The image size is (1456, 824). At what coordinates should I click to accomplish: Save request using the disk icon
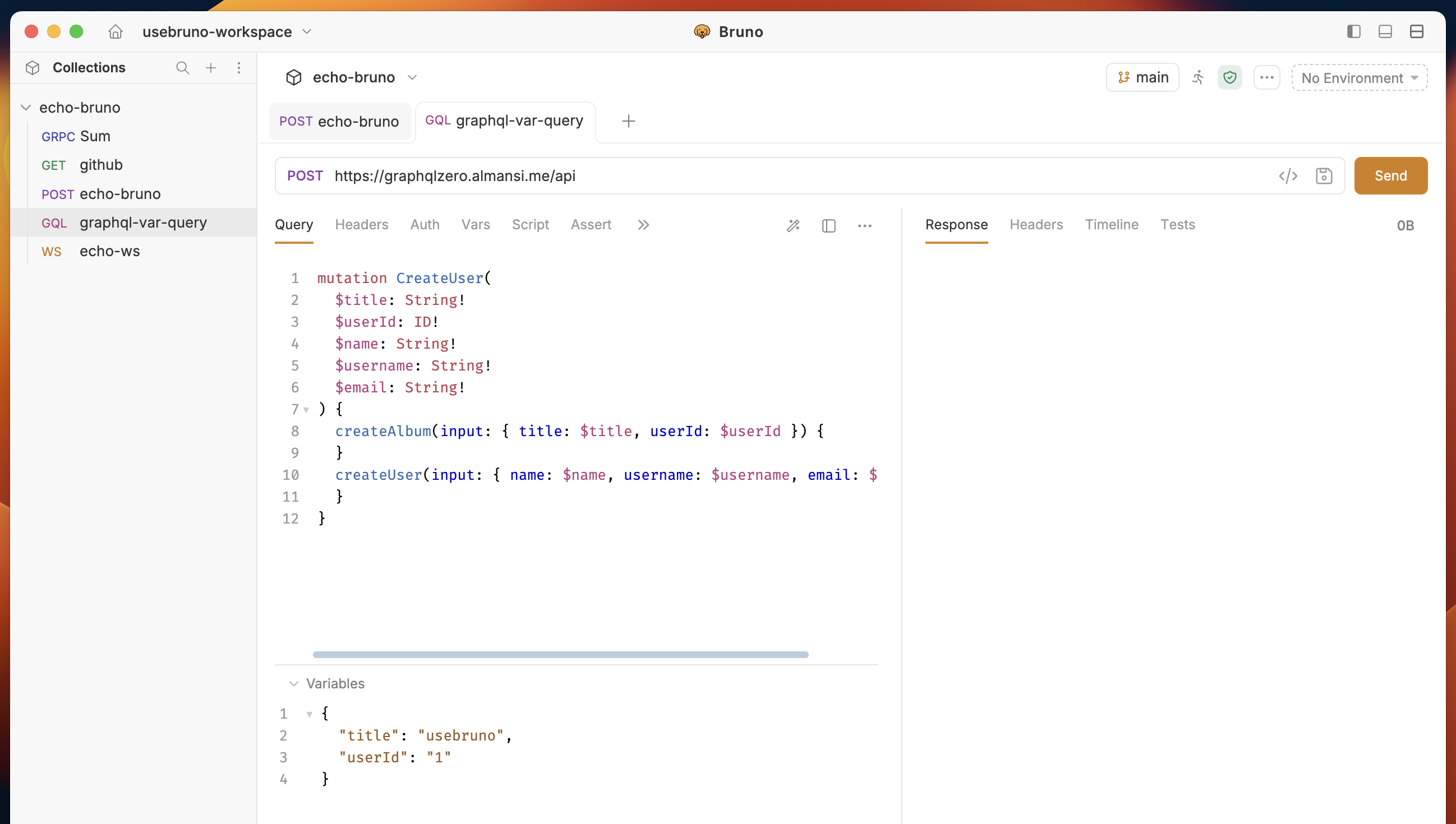click(1324, 176)
